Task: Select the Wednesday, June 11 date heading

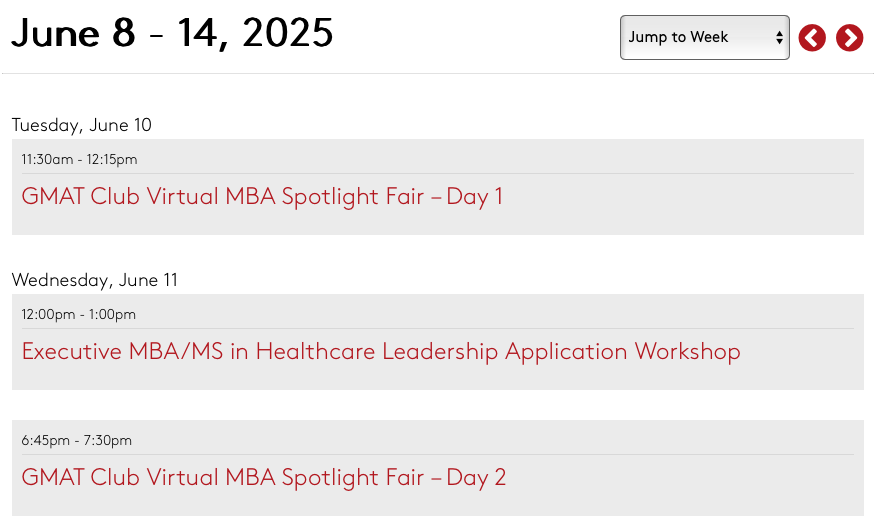Action: [x=95, y=280]
